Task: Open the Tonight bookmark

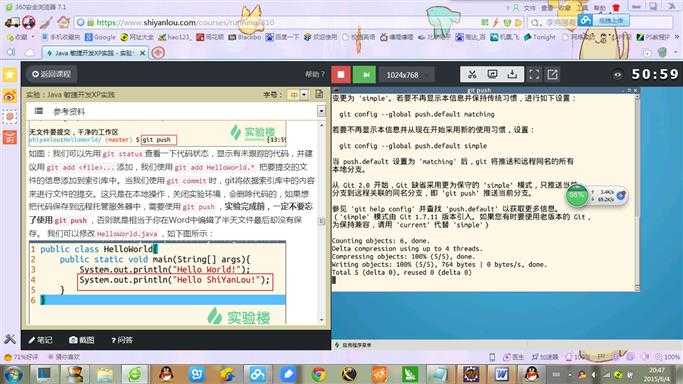Action: (540, 37)
